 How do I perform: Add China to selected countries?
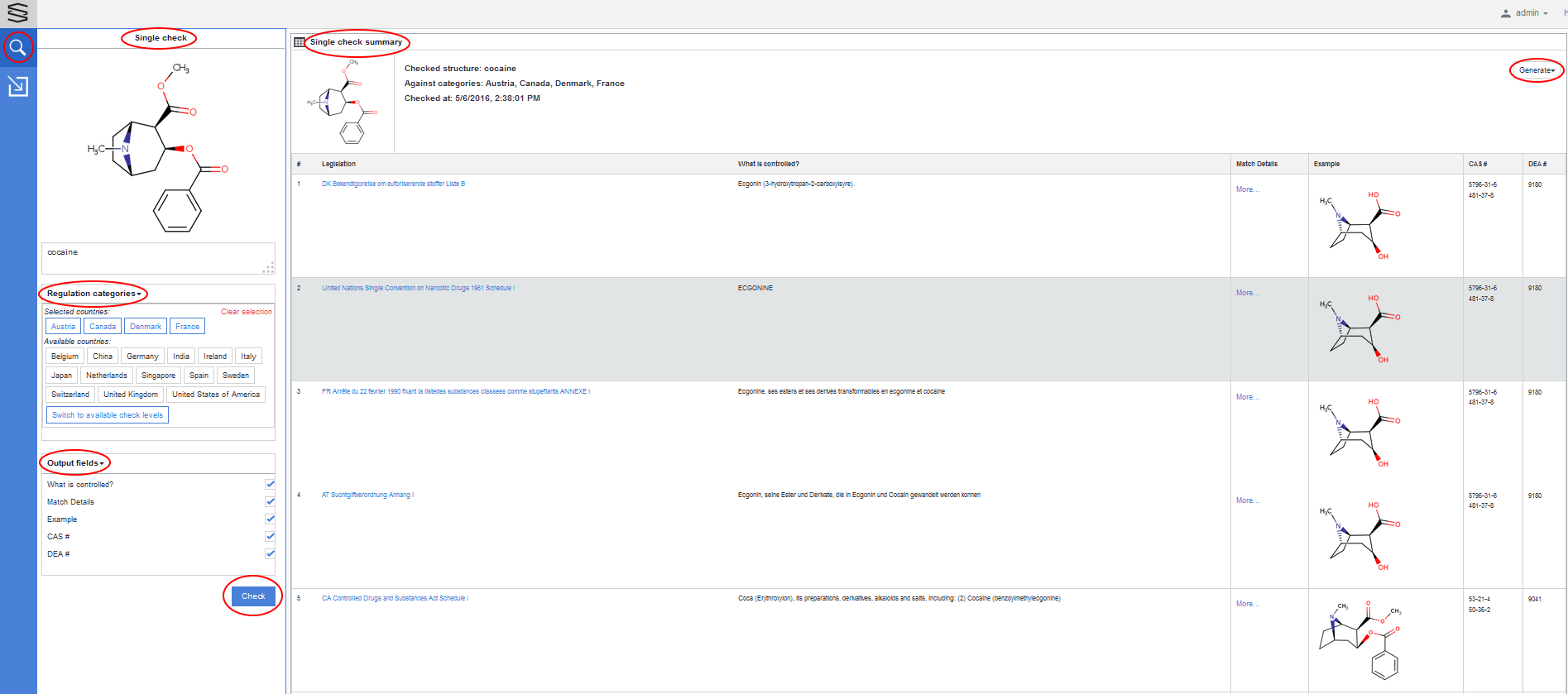tap(103, 356)
